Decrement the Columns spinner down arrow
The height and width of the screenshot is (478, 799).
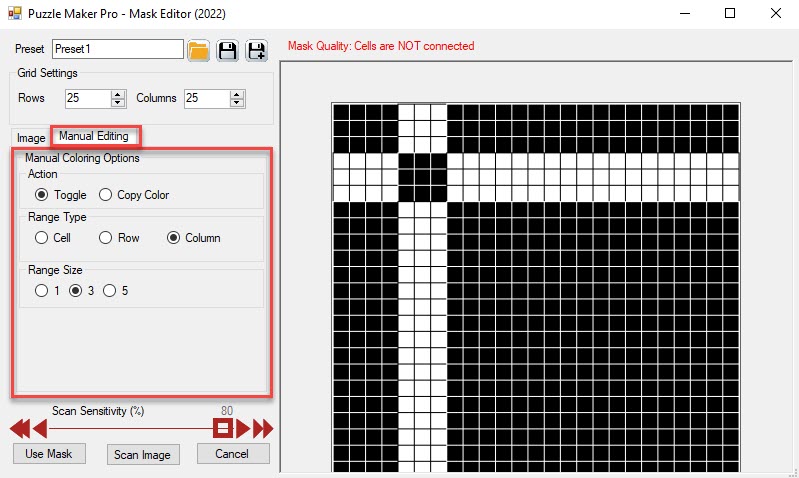click(236, 102)
